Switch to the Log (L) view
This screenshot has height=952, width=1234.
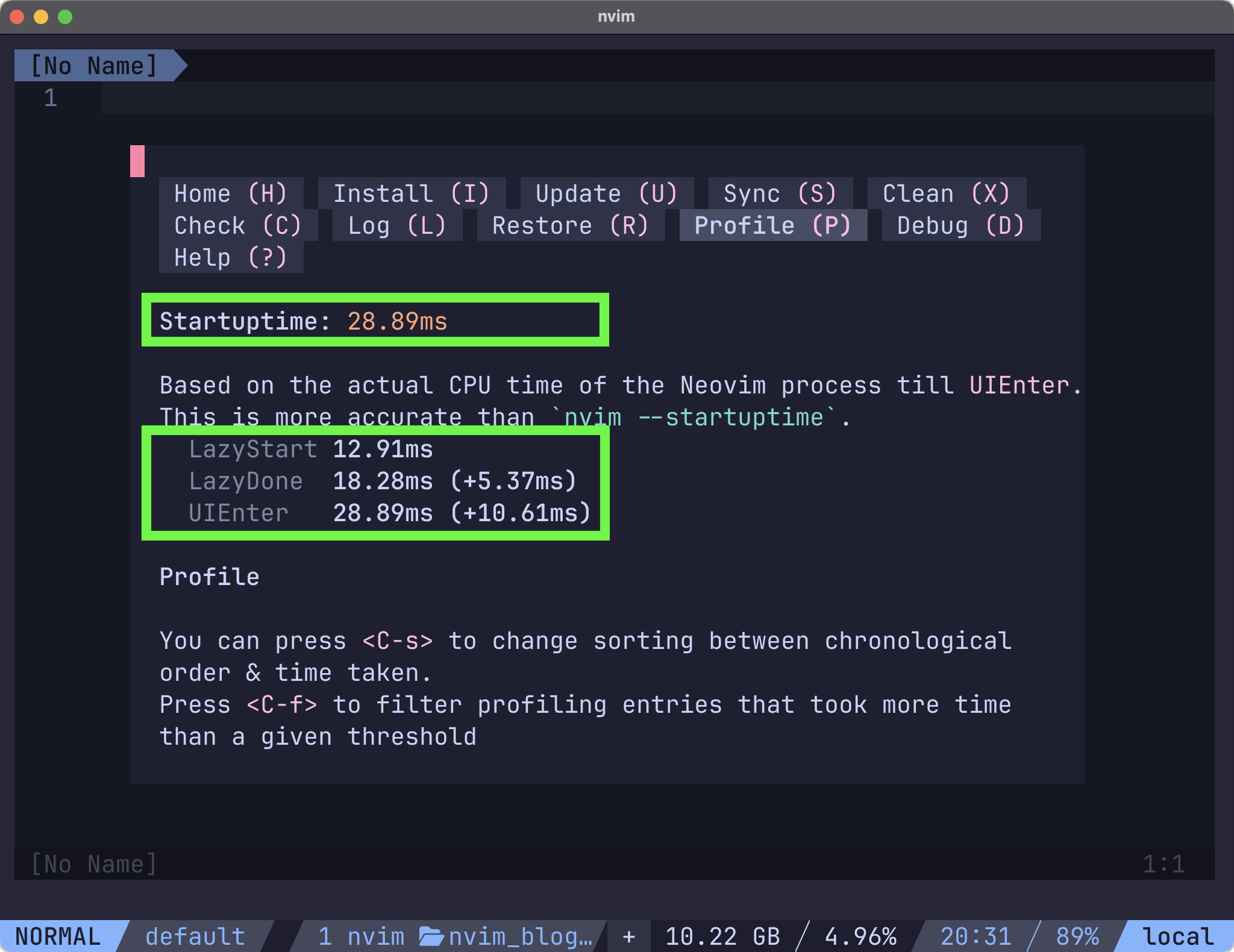click(x=397, y=226)
